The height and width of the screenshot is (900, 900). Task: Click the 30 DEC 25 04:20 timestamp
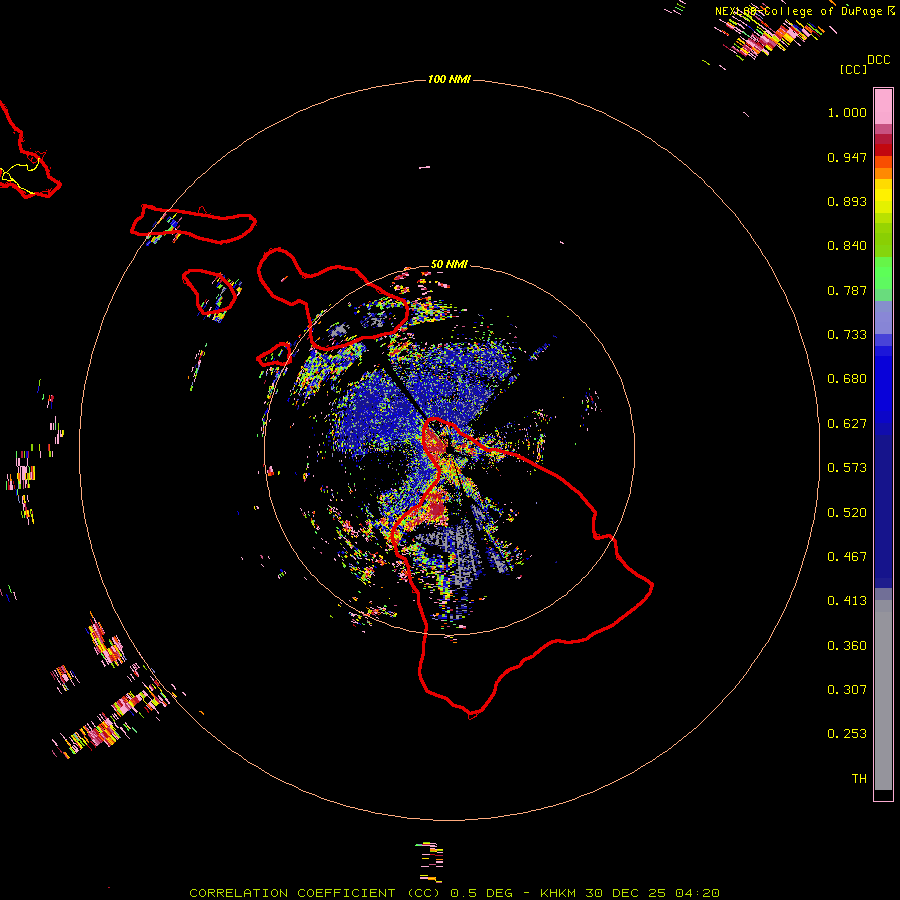pyautogui.click(x=653, y=893)
